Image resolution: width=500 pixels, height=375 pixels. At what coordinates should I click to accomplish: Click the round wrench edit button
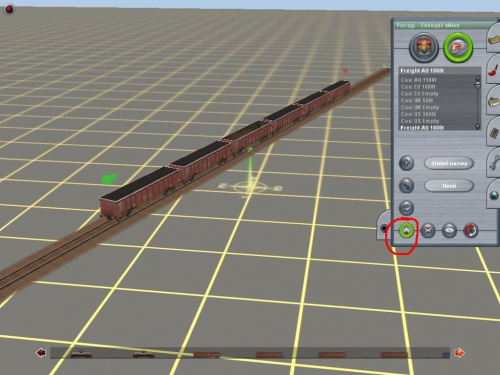pyautogui.click(x=406, y=186)
